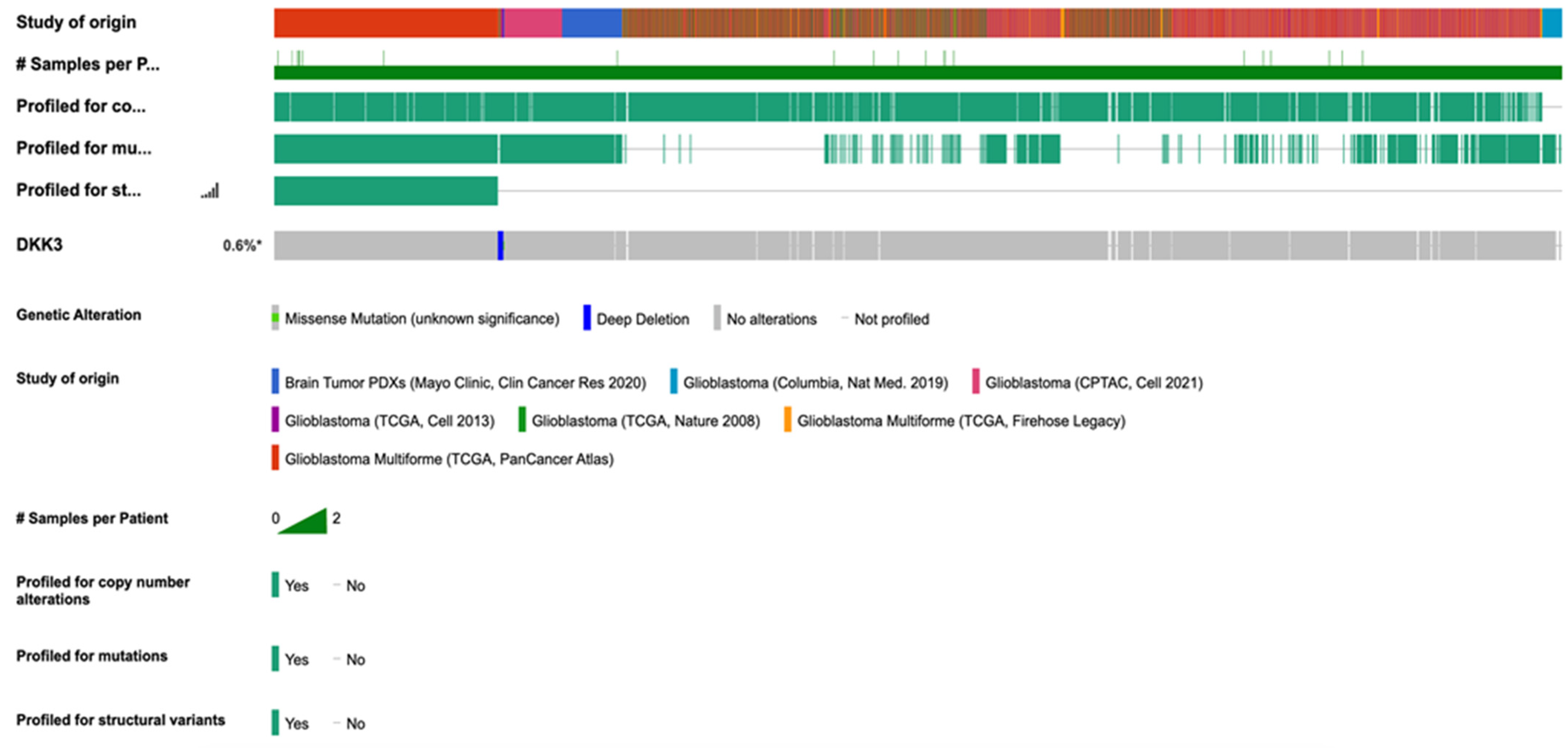The height and width of the screenshot is (748, 1568).
Task: Click the PanCancer Atlas red legend marker
Action: (x=275, y=458)
